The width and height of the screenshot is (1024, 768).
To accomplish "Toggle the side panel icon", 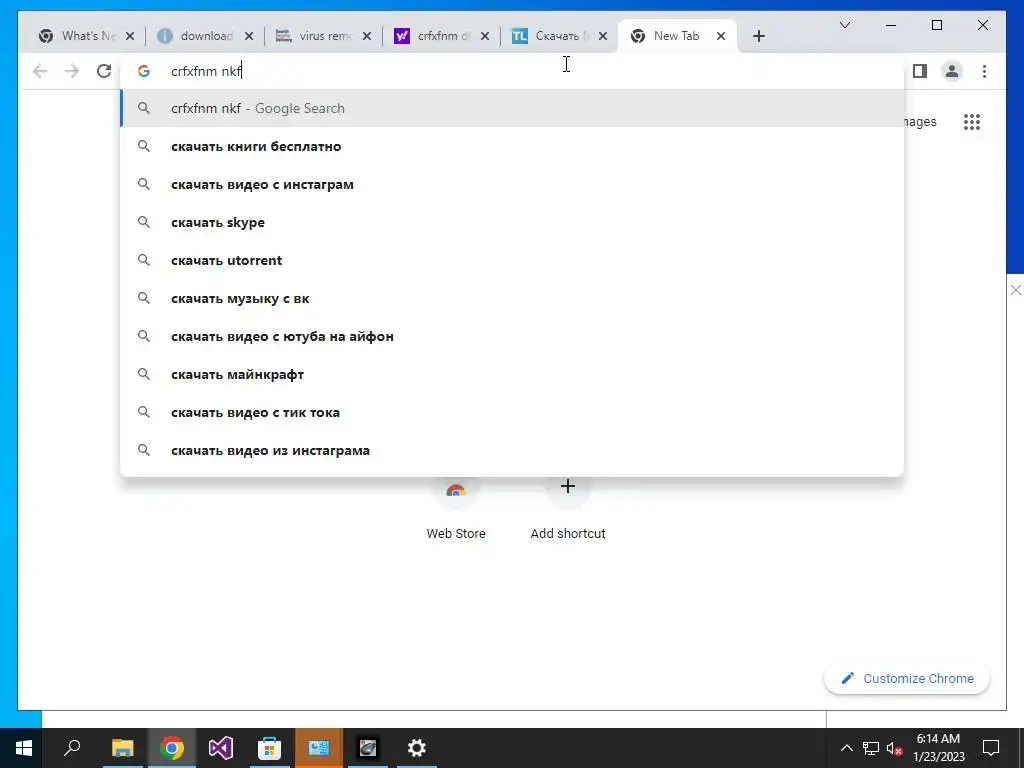I will pyautogui.click(x=920, y=71).
